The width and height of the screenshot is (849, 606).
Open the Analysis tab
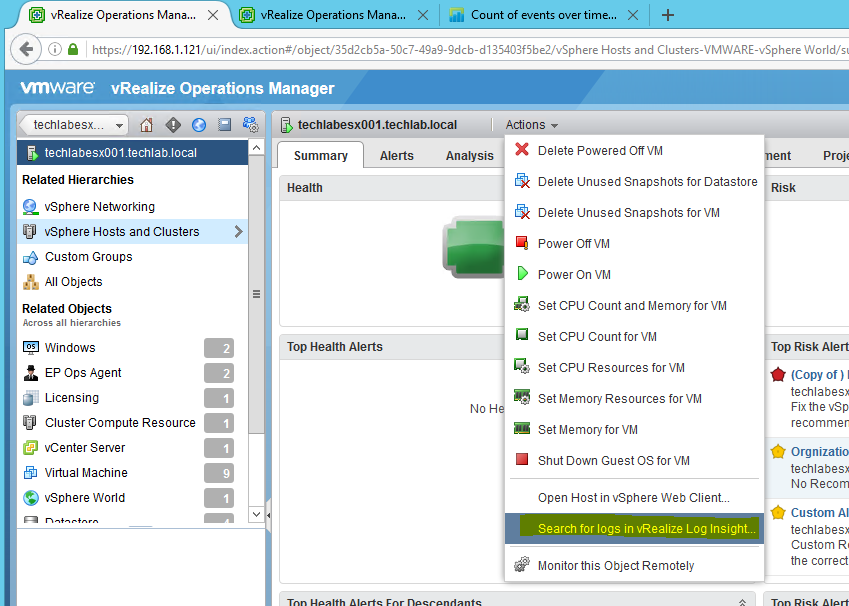click(x=469, y=156)
